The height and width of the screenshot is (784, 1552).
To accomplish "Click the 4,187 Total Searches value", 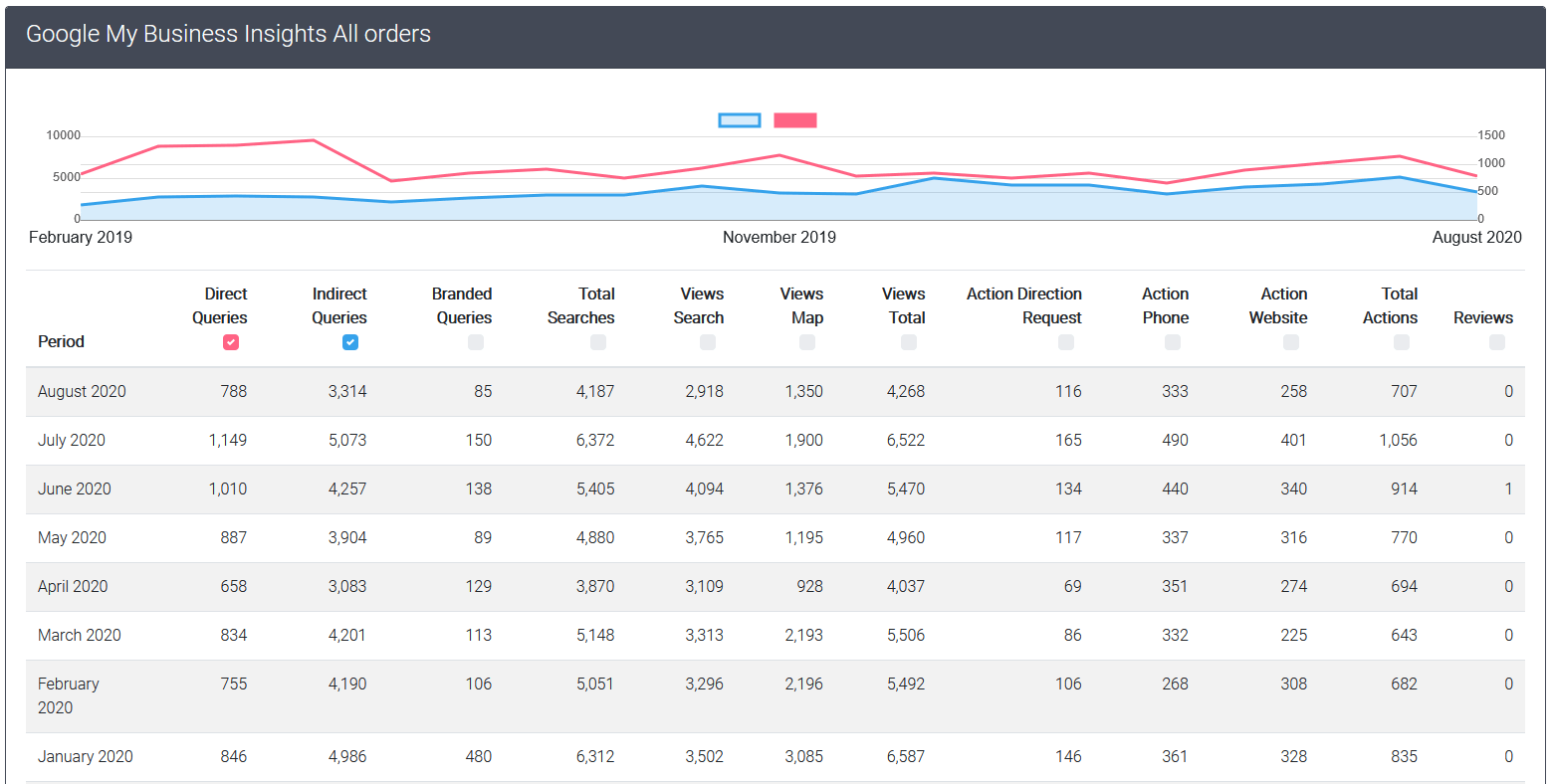I will click(x=595, y=391).
